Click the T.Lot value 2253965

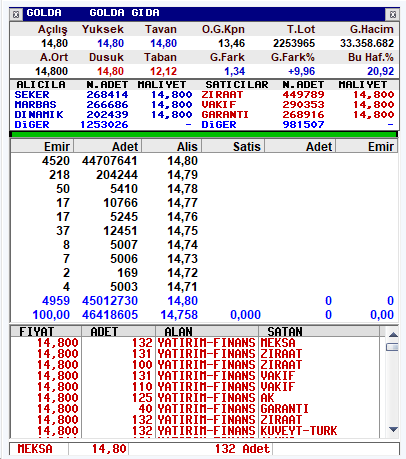(294, 43)
